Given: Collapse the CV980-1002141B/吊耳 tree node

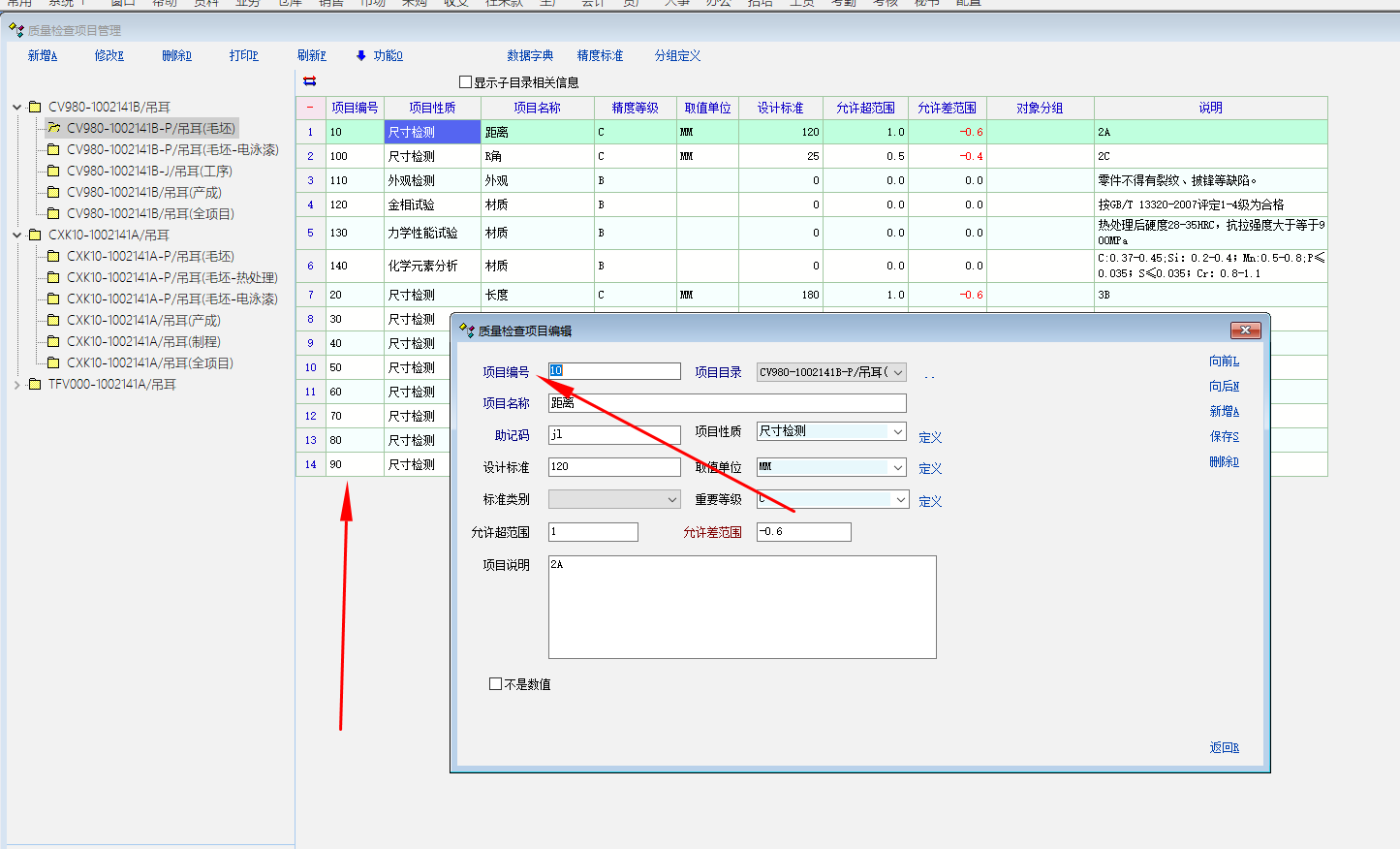Looking at the screenshot, I should (16, 107).
